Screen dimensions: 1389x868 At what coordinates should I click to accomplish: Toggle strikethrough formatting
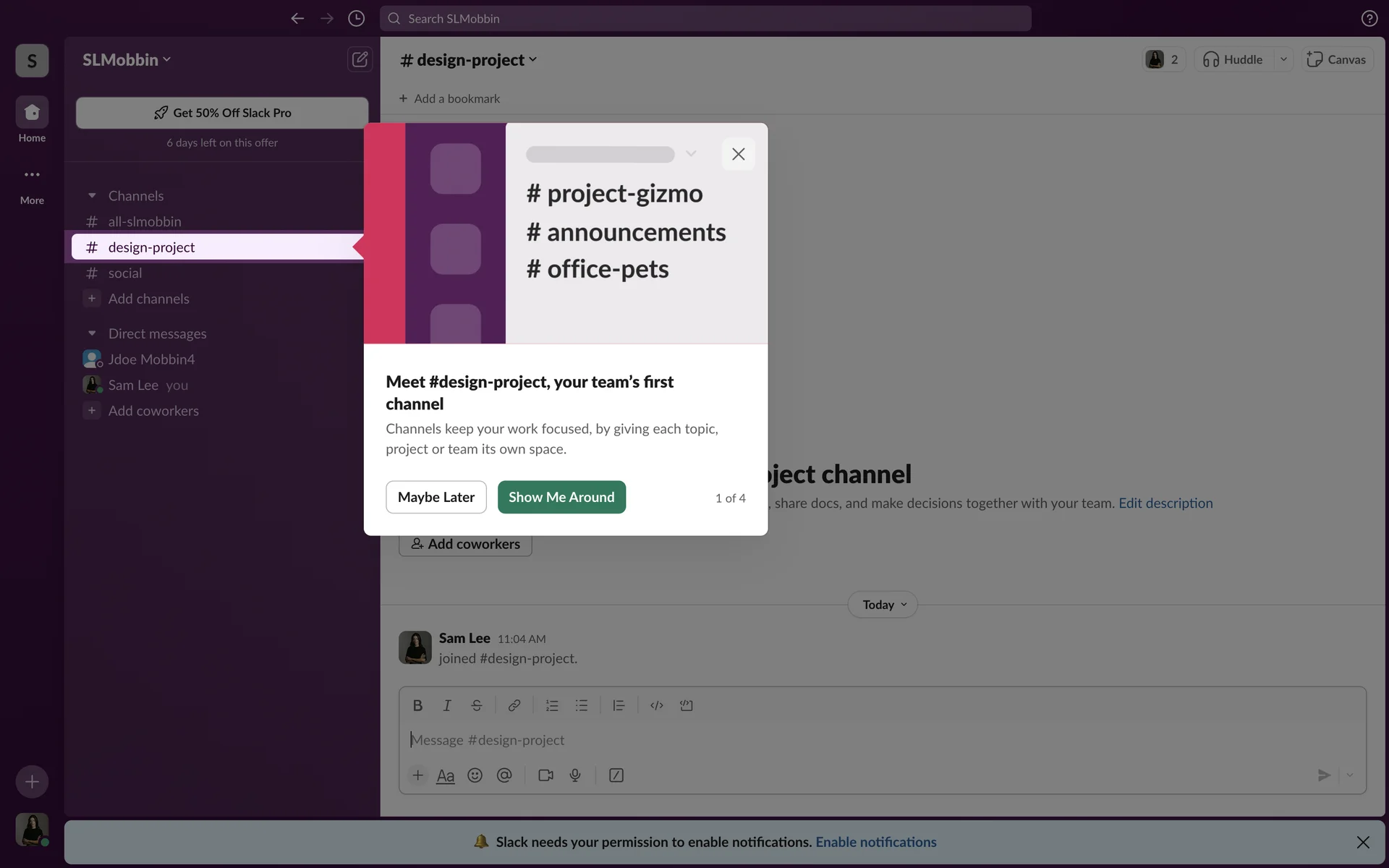tap(476, 705)
